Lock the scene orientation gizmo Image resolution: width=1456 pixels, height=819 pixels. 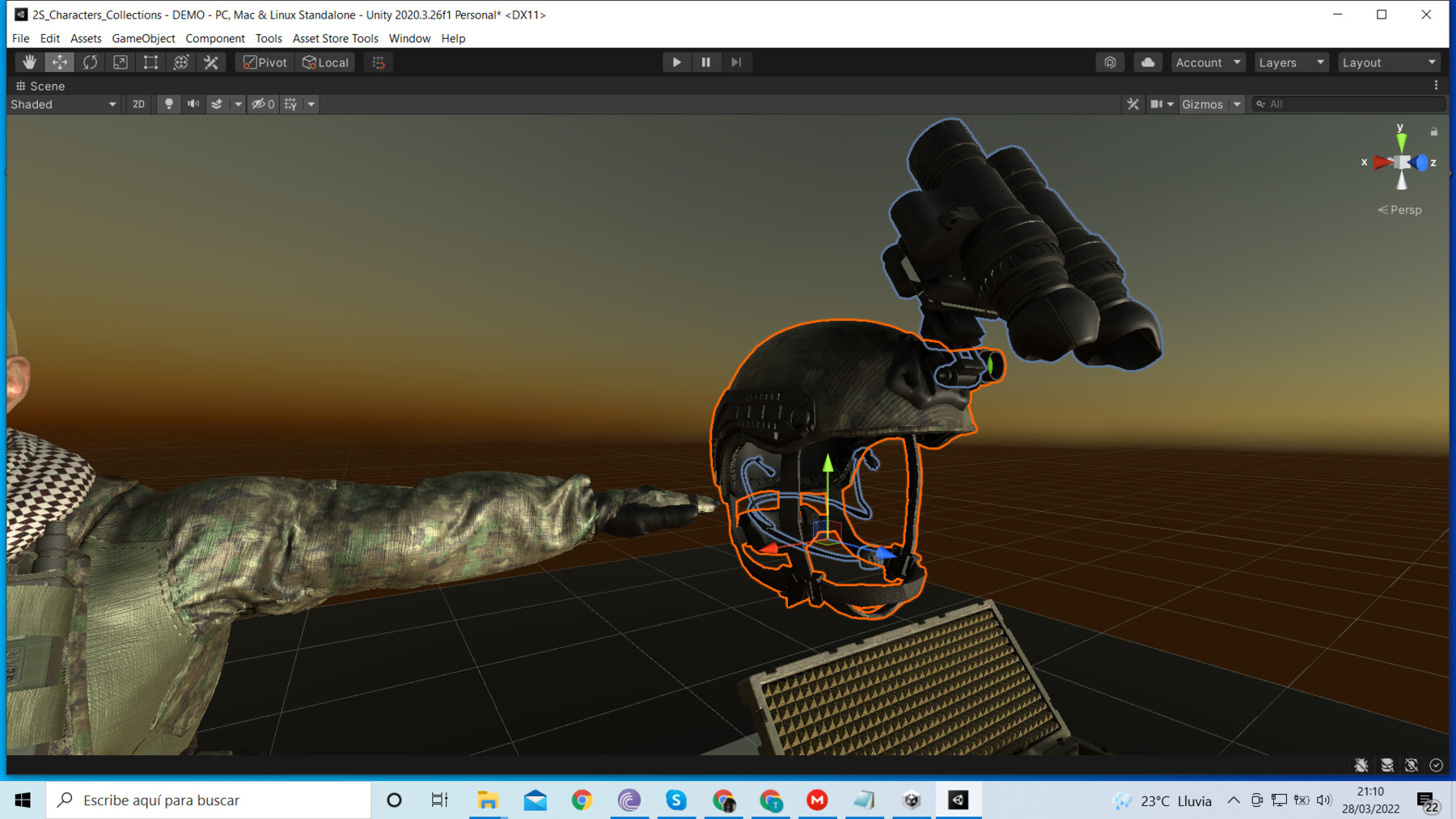[x=1434, y=131]
